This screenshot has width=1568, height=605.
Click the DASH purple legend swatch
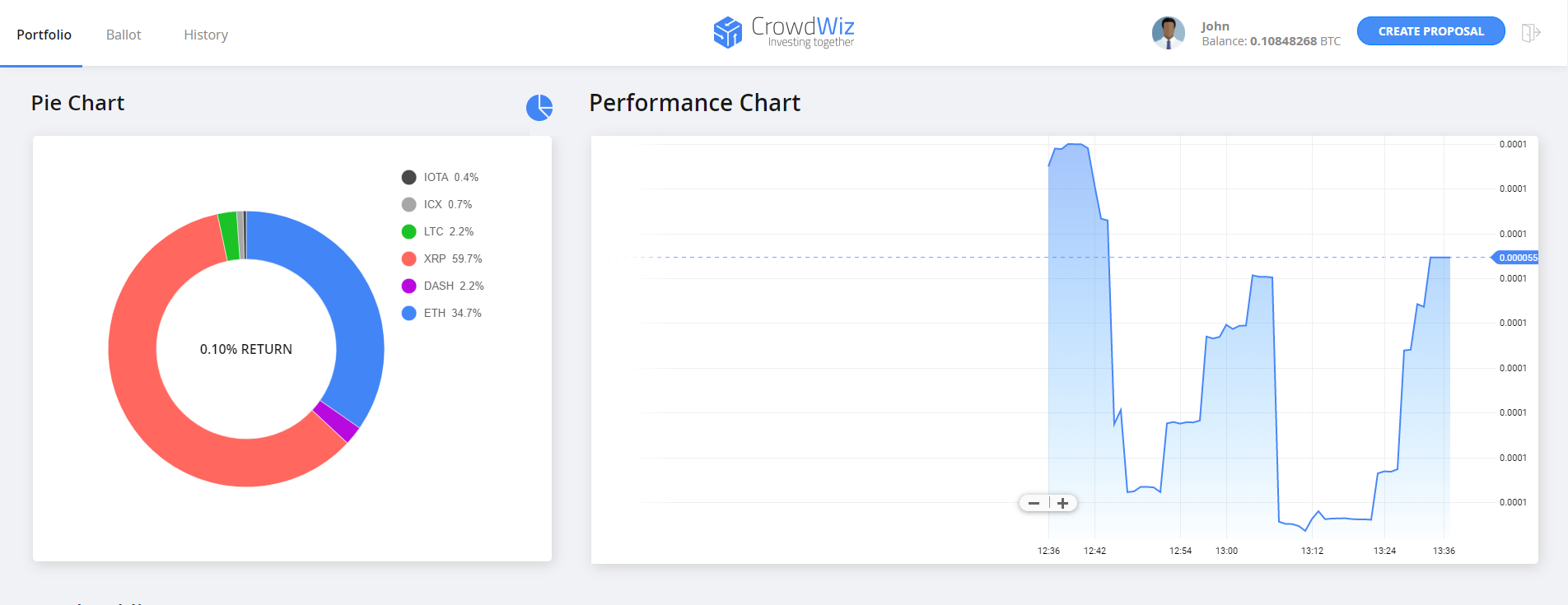click(408, 286)
